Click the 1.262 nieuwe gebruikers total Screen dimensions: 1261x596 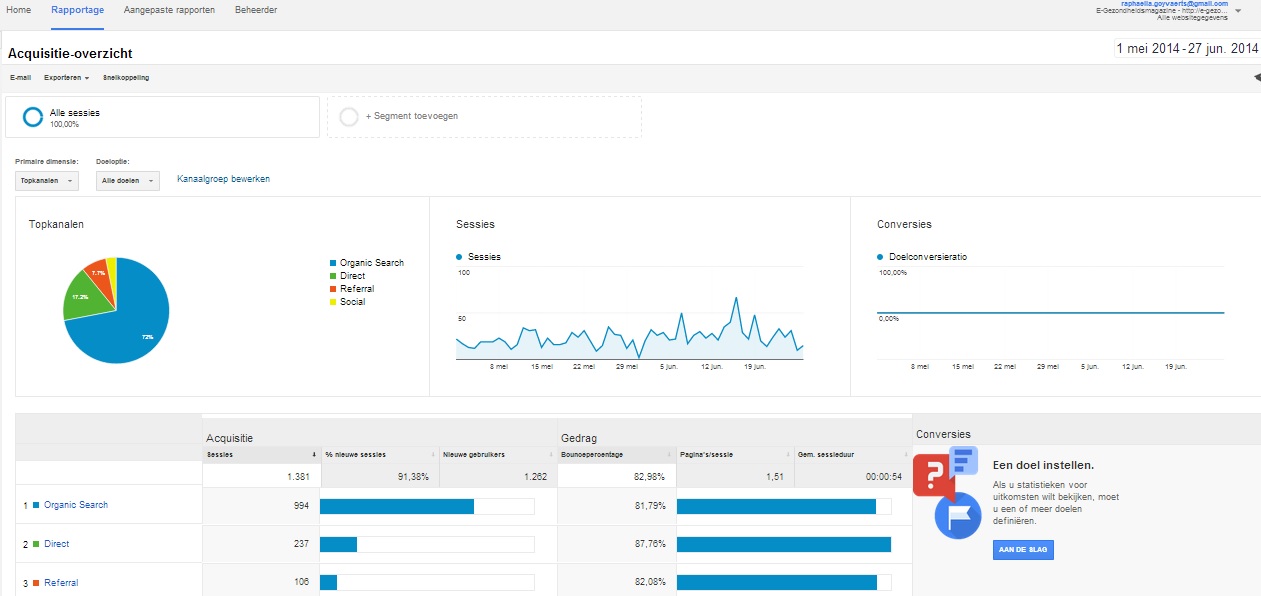(x=535, y=477)
